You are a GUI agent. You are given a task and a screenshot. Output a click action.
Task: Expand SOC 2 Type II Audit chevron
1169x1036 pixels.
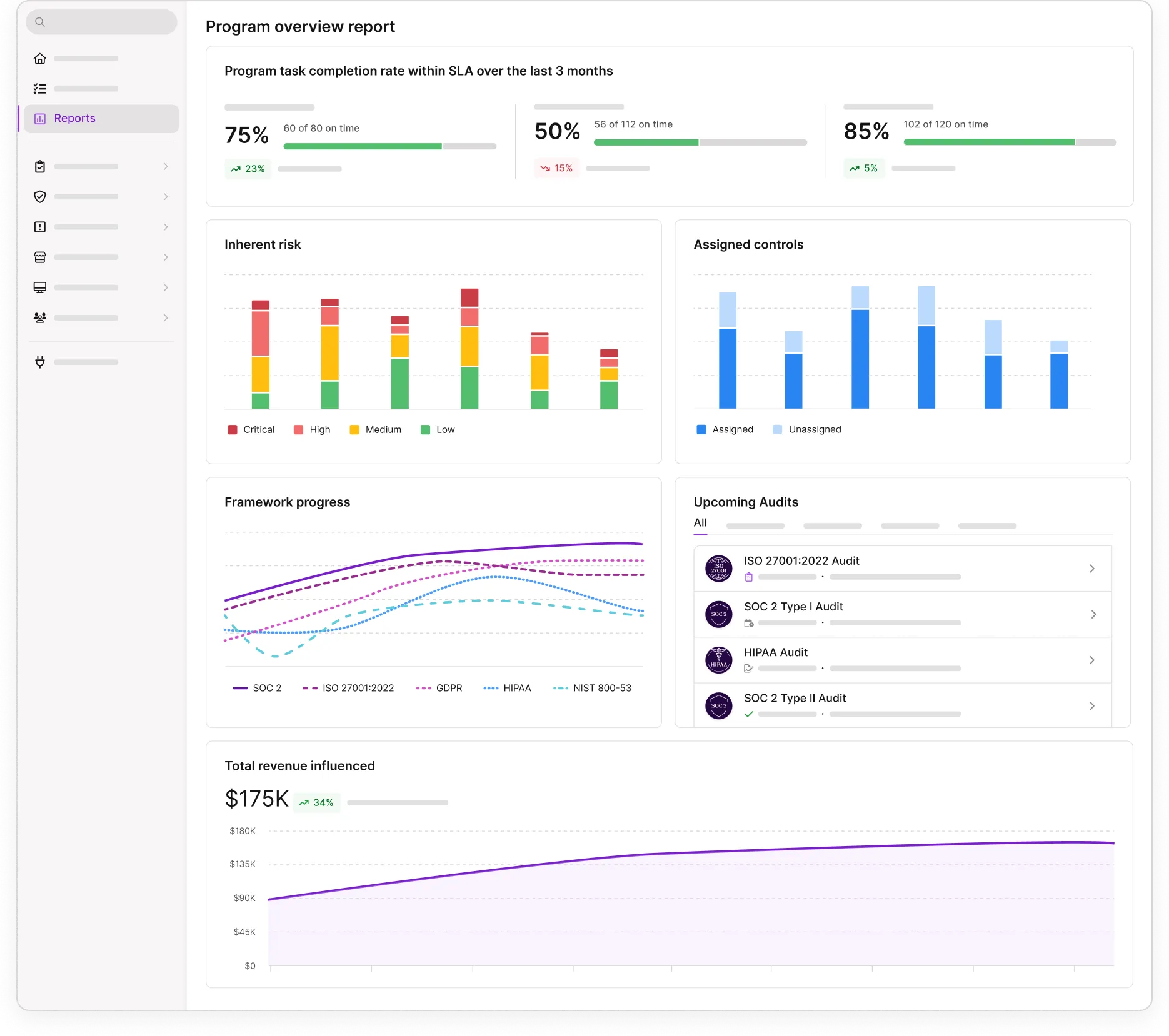[1092, 706]
